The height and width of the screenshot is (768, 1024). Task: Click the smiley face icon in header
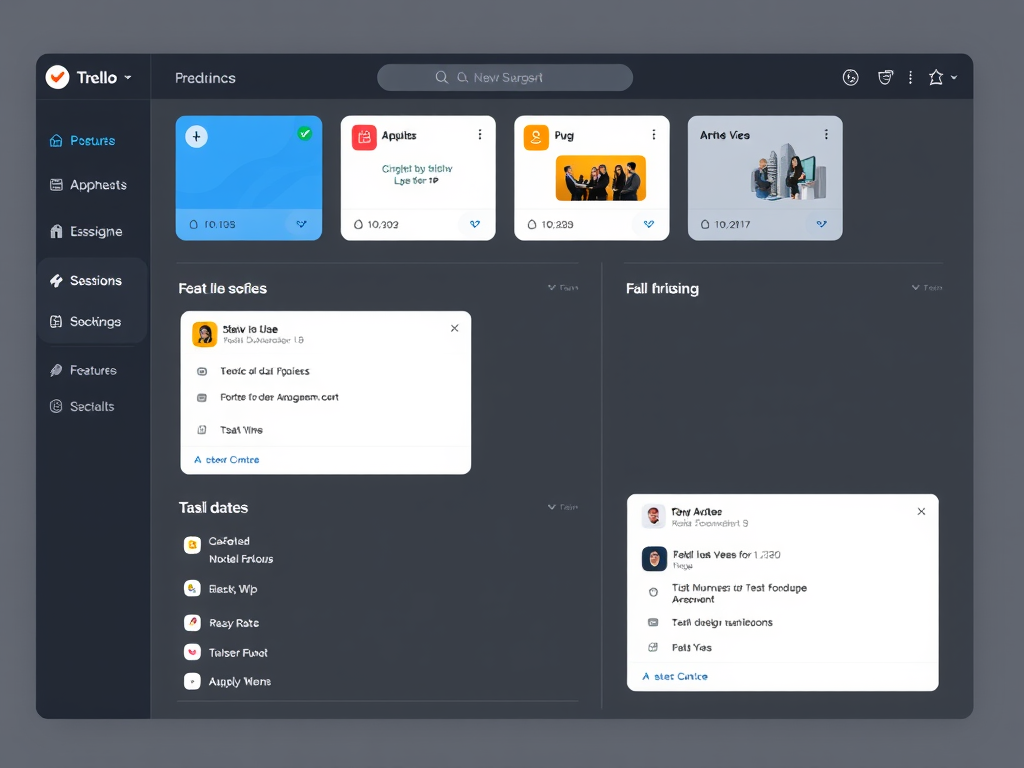pos(851,77)
